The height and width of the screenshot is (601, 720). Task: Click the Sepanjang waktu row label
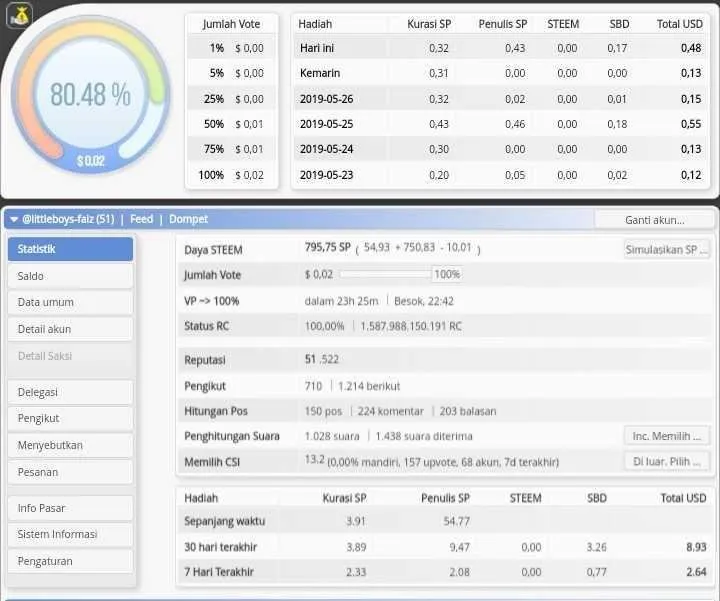[225, 521]
